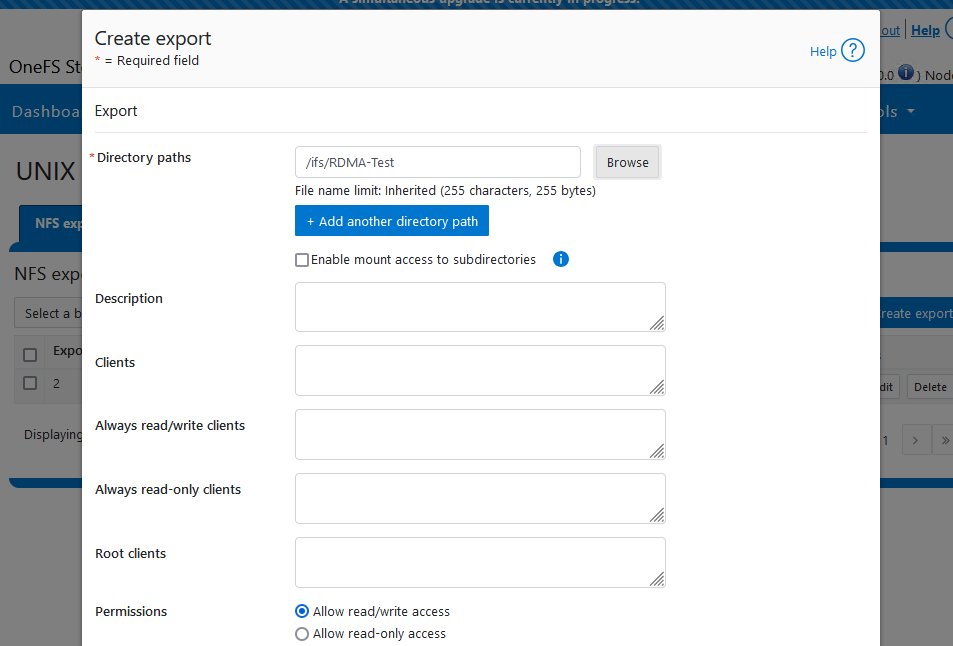Go to next page using pagination arrow
The height and width of the screenshot is (646, 953).
tap(916, 440)
